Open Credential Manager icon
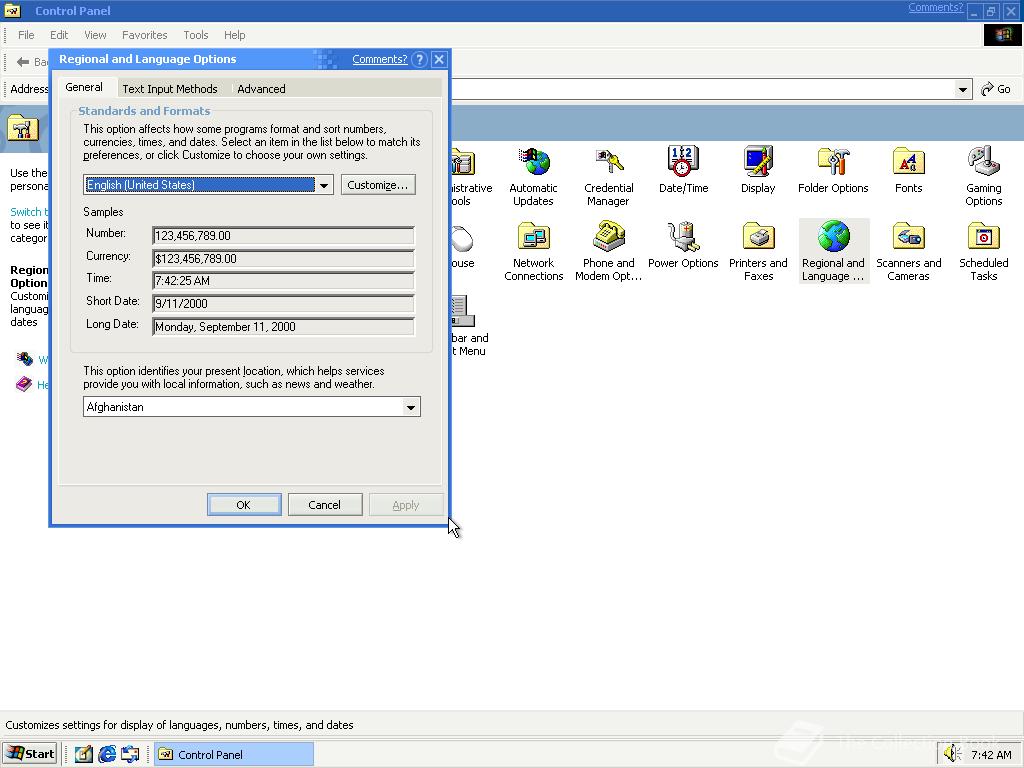1024x768 pixels. (x=609, y=176)
